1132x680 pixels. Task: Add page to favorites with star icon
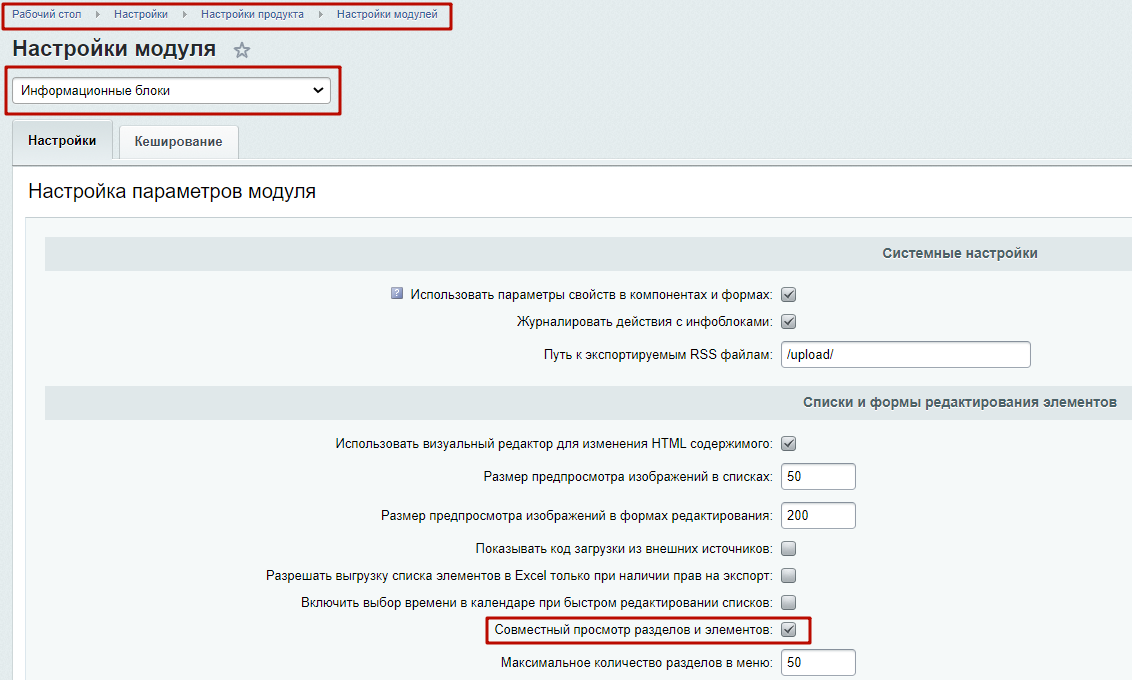pyautogui.click(x=242, y=50)
